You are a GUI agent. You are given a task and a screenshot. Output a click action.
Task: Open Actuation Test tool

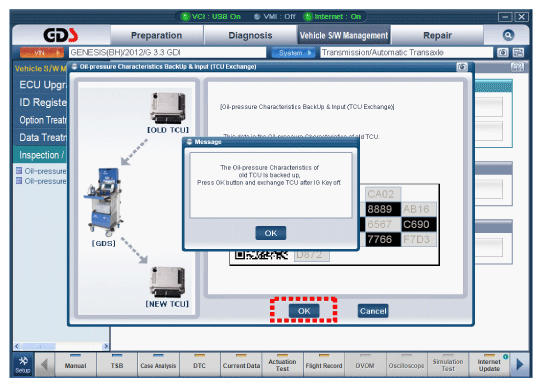tap(282, 365)
